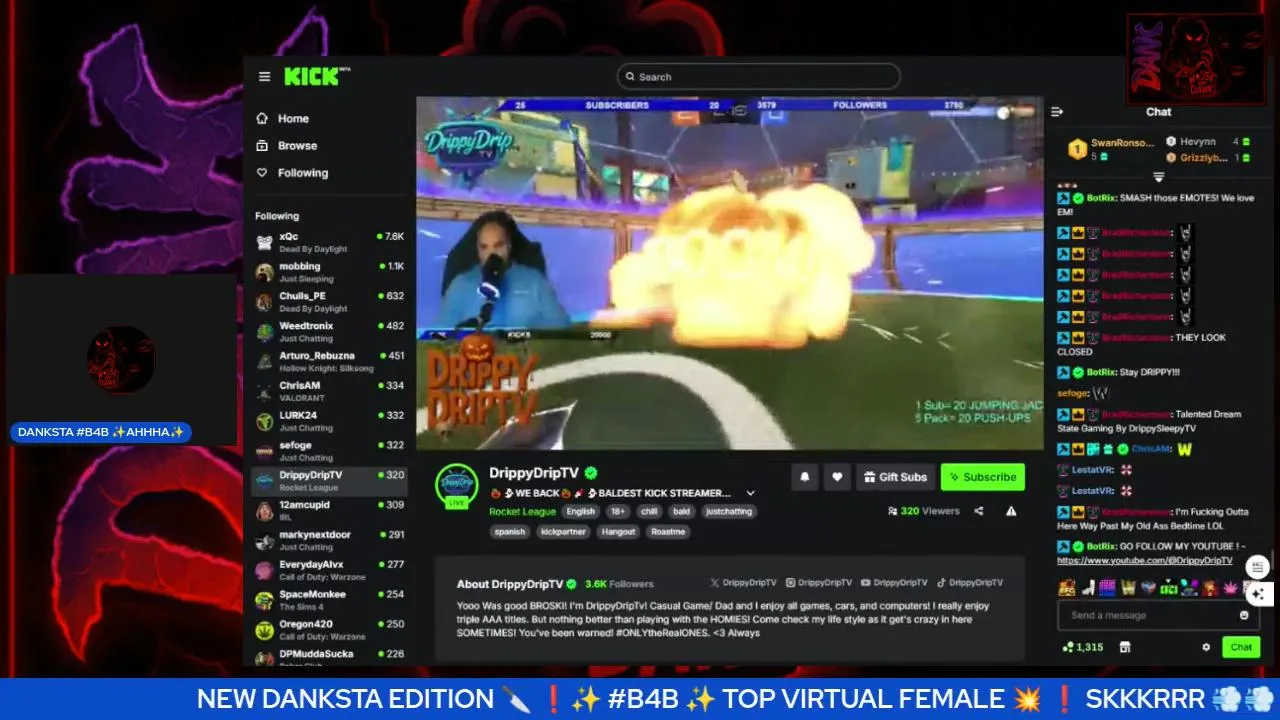
Task: Open chat settings gear
Action: point(1206,647)
